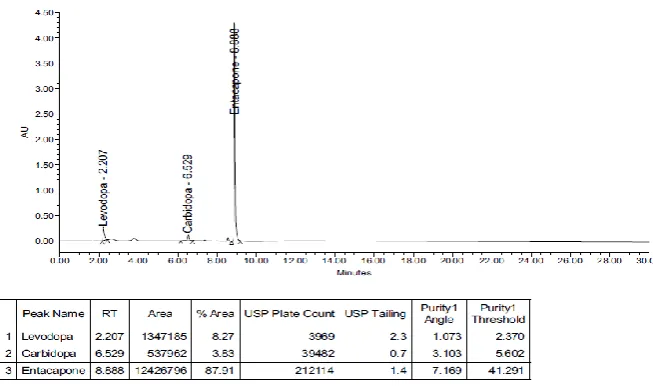Select plate count value 212114
The image size is (653, 386).
[314, 371]
